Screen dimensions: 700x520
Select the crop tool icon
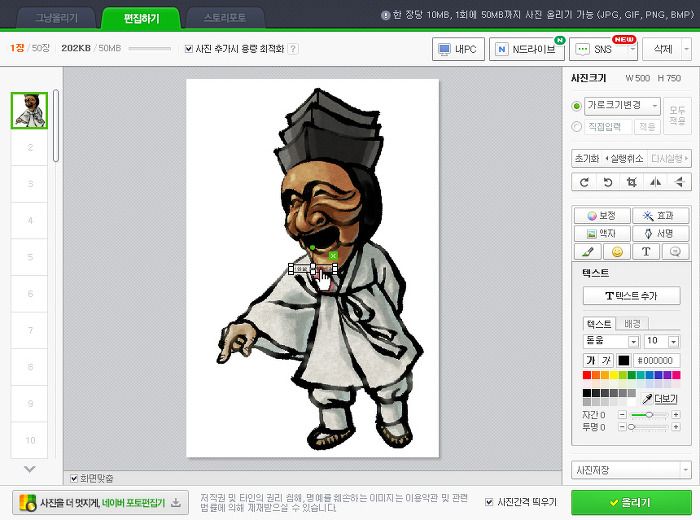631,182
